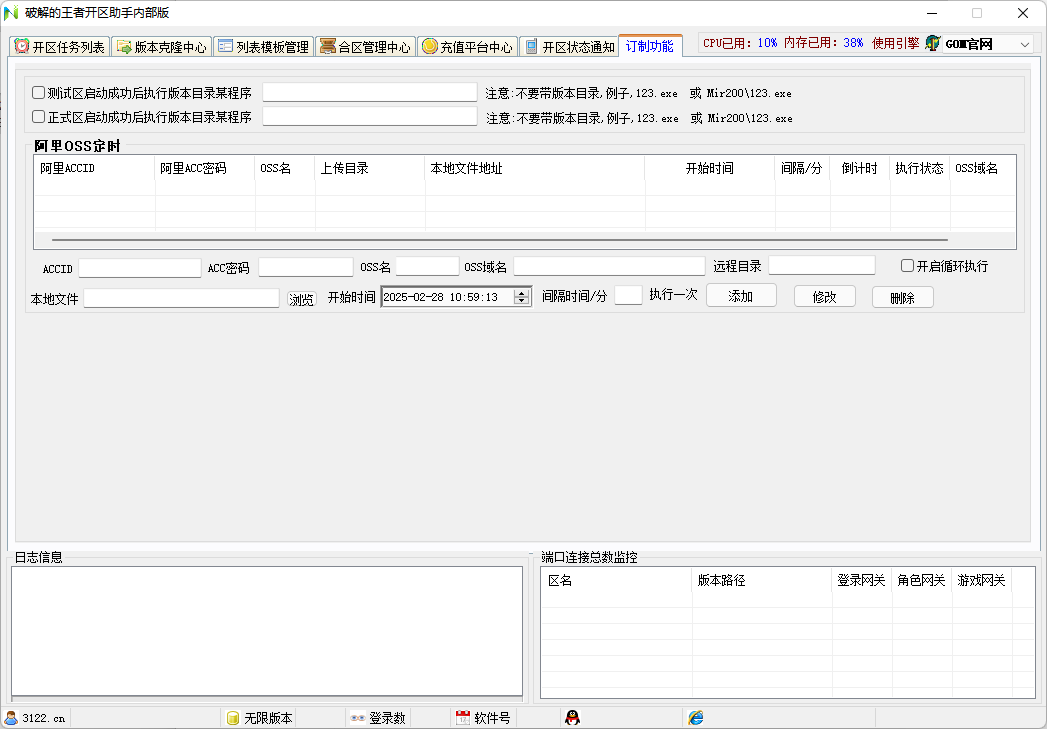Click the 区名 column header

click(616, 580)
